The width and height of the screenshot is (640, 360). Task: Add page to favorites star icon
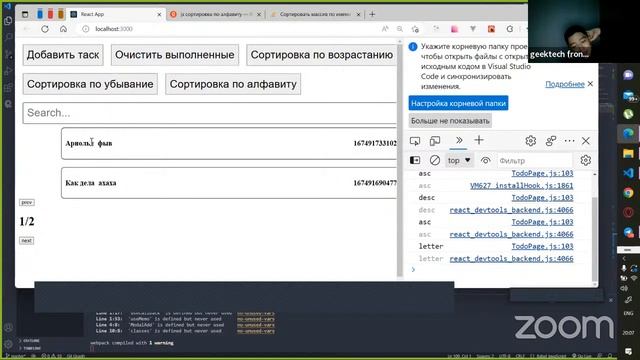tap(415, 29)
